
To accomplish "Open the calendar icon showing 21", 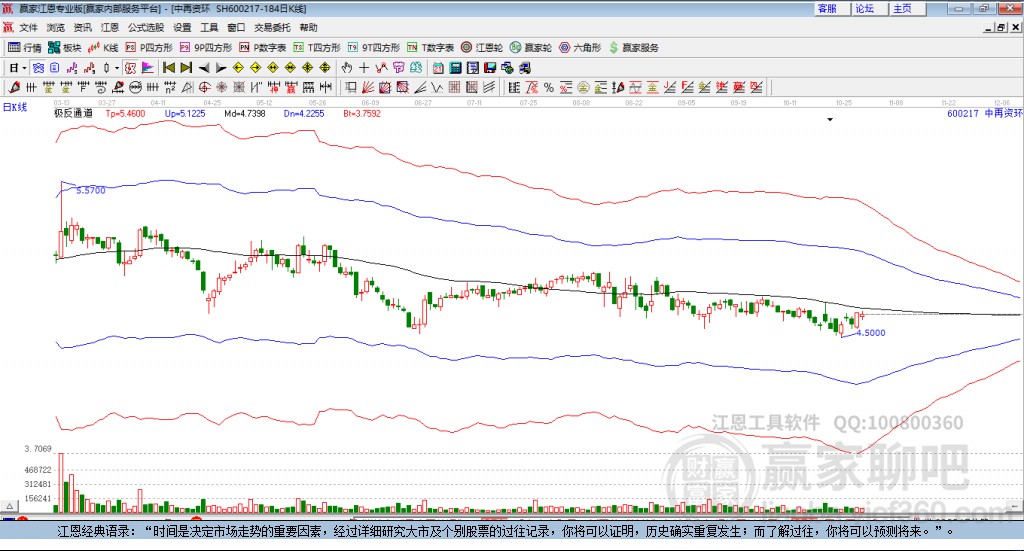I will pos(438,68).
